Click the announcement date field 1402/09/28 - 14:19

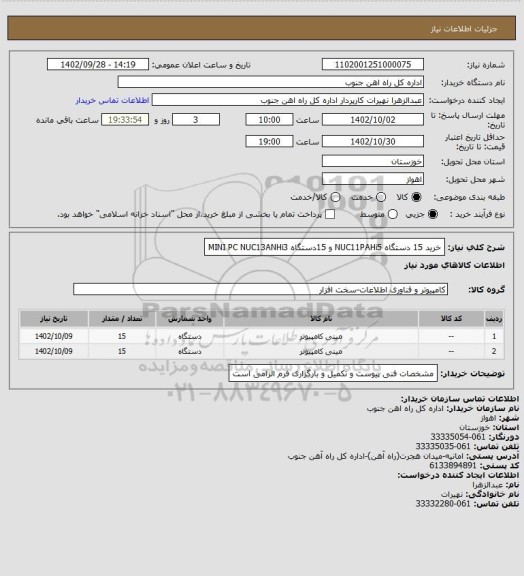tap(98, 64)
